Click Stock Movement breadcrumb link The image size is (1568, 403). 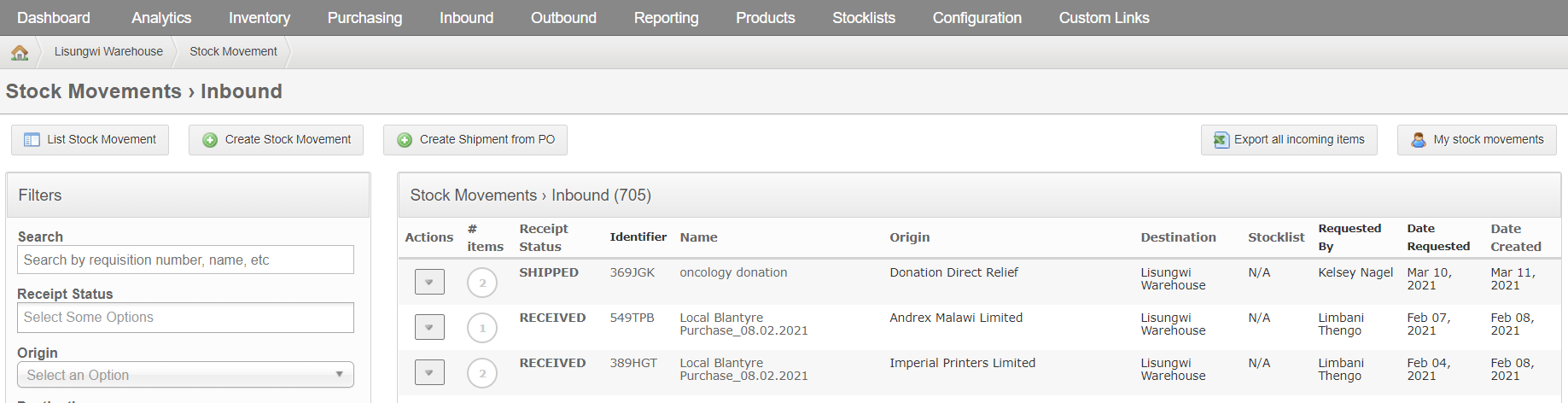[233, 52]
